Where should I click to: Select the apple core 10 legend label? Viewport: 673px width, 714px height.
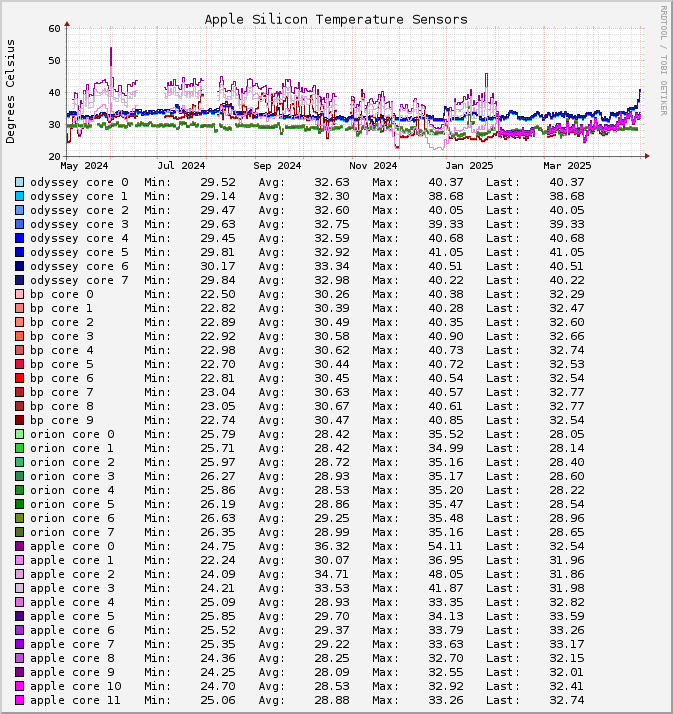[76, 686]
